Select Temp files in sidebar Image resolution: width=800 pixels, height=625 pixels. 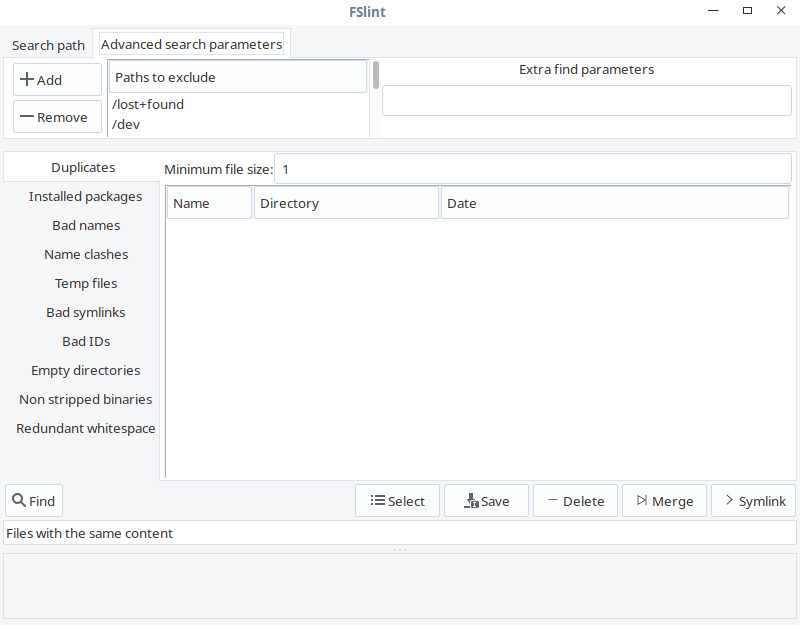86,284
